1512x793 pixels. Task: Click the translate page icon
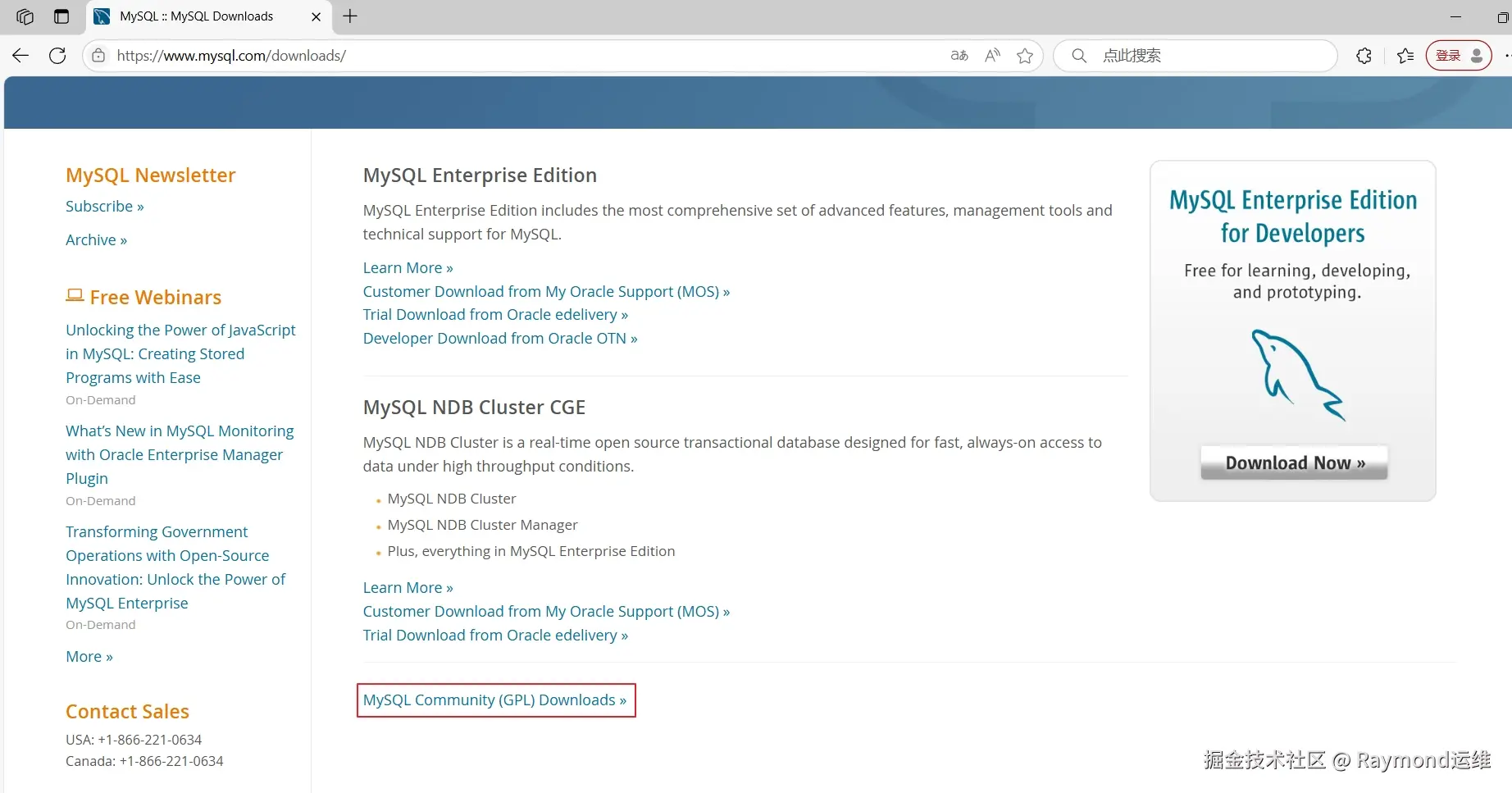pos(959,56)
